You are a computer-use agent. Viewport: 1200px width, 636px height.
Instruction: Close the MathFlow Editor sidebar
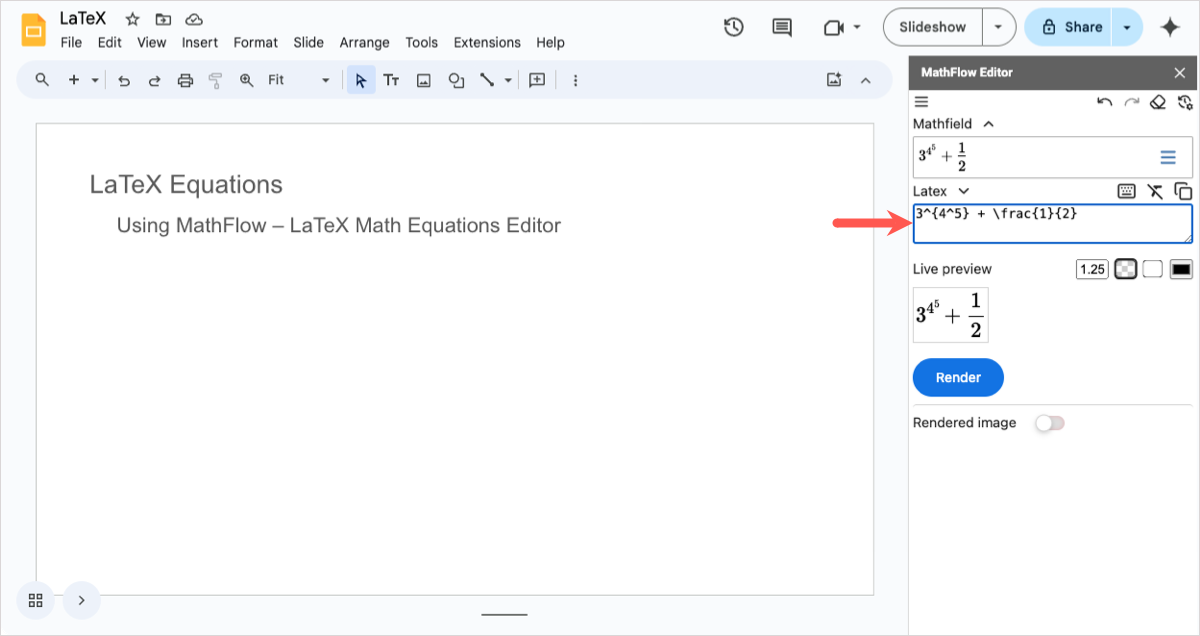[1180, 72]
